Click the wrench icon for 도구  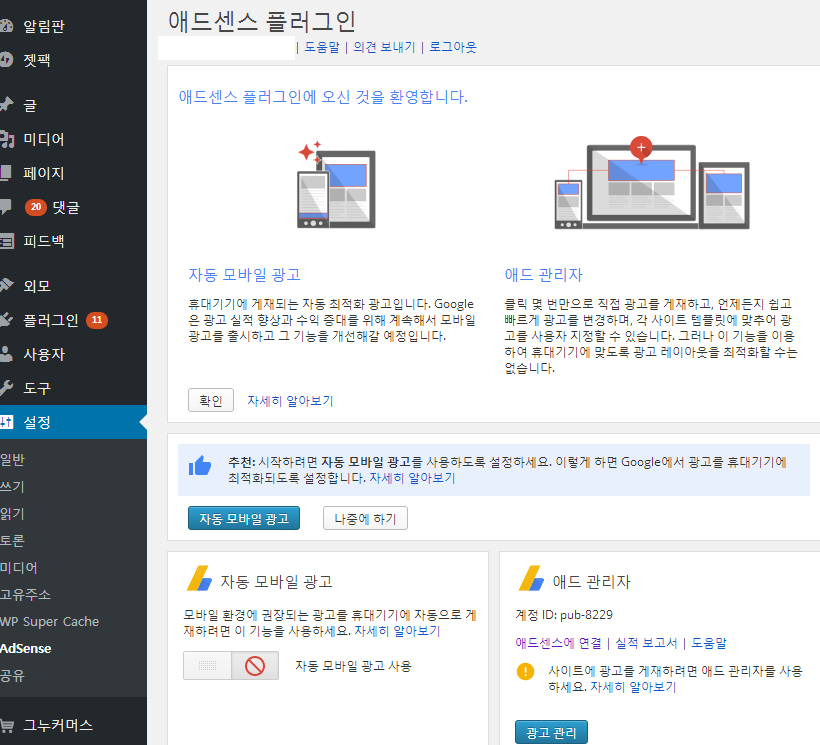tap(6, 388)
